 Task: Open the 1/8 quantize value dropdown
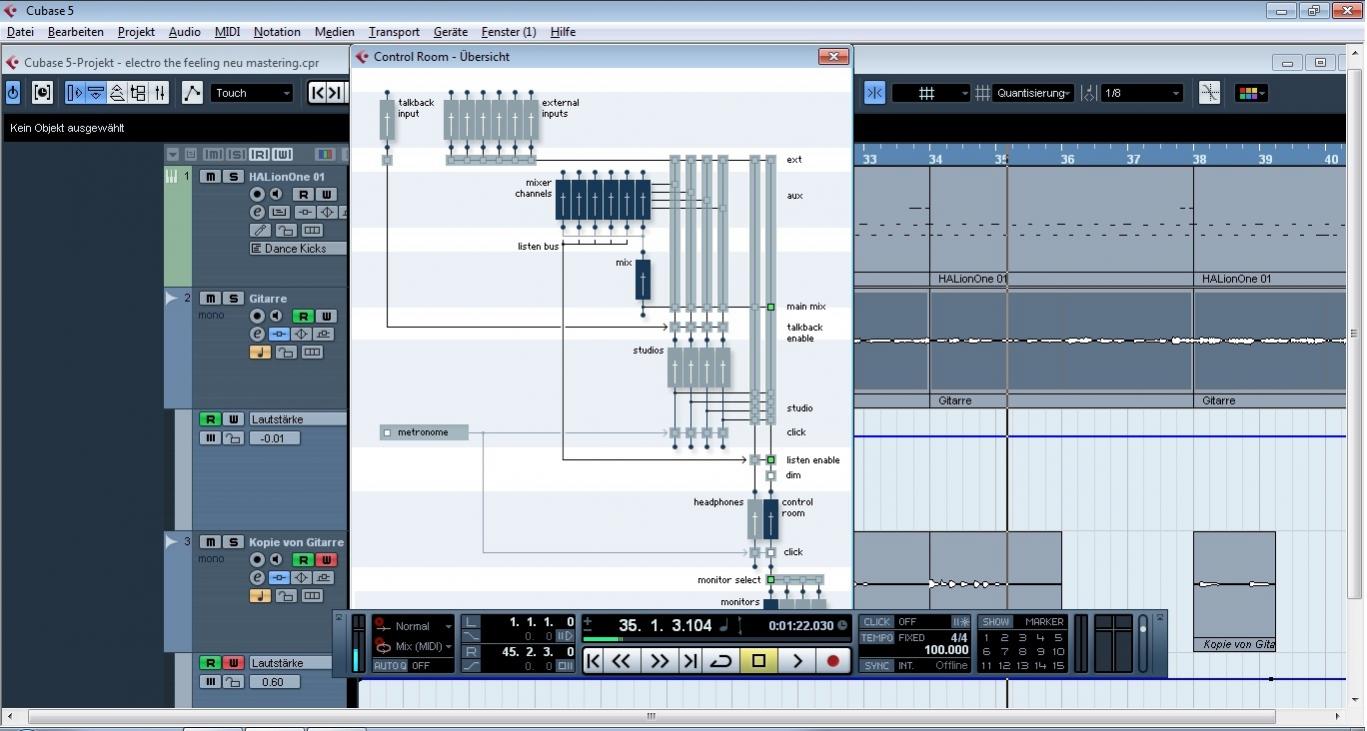click(1142, 93)
